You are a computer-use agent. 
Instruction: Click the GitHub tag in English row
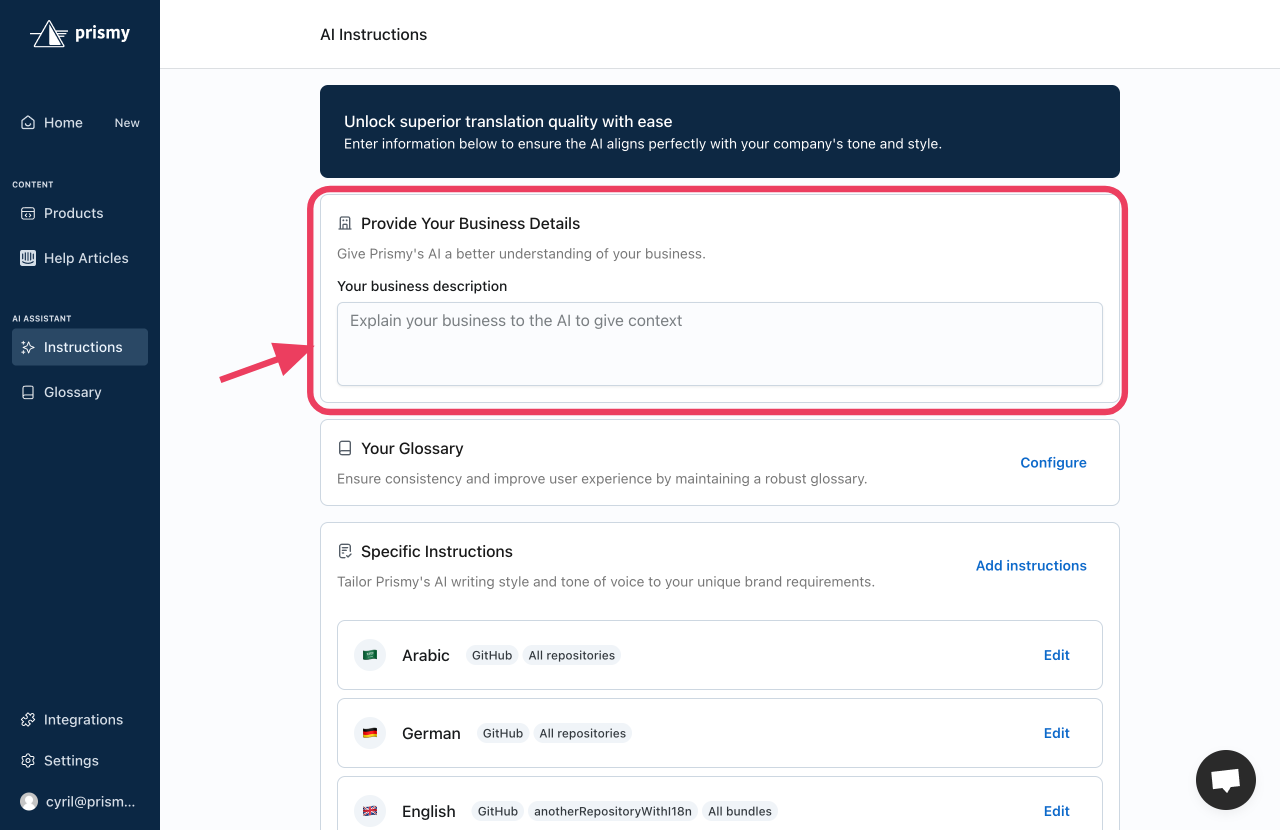tap(498, 811)
